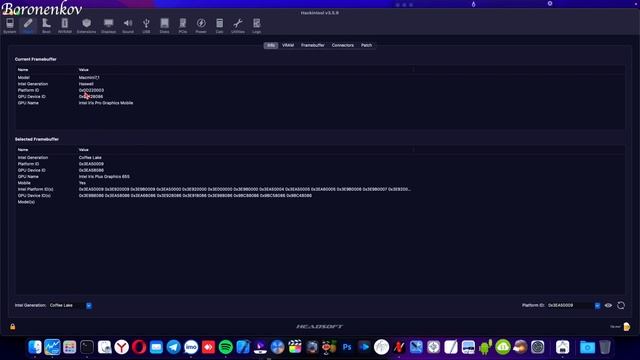Open the Displays toolbar section
Screen dimensions: 640x360
(x=108, y=25)
